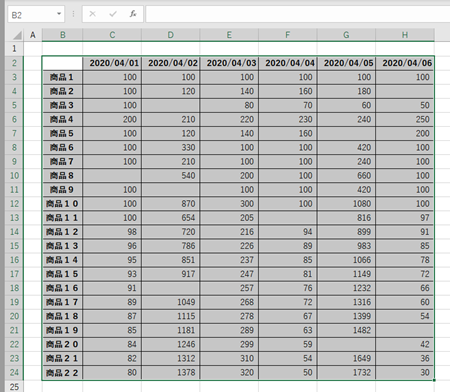This screenshot has height=392, width=450.
Task: Click the 商品４ row label cell
Action: (62, 119)
